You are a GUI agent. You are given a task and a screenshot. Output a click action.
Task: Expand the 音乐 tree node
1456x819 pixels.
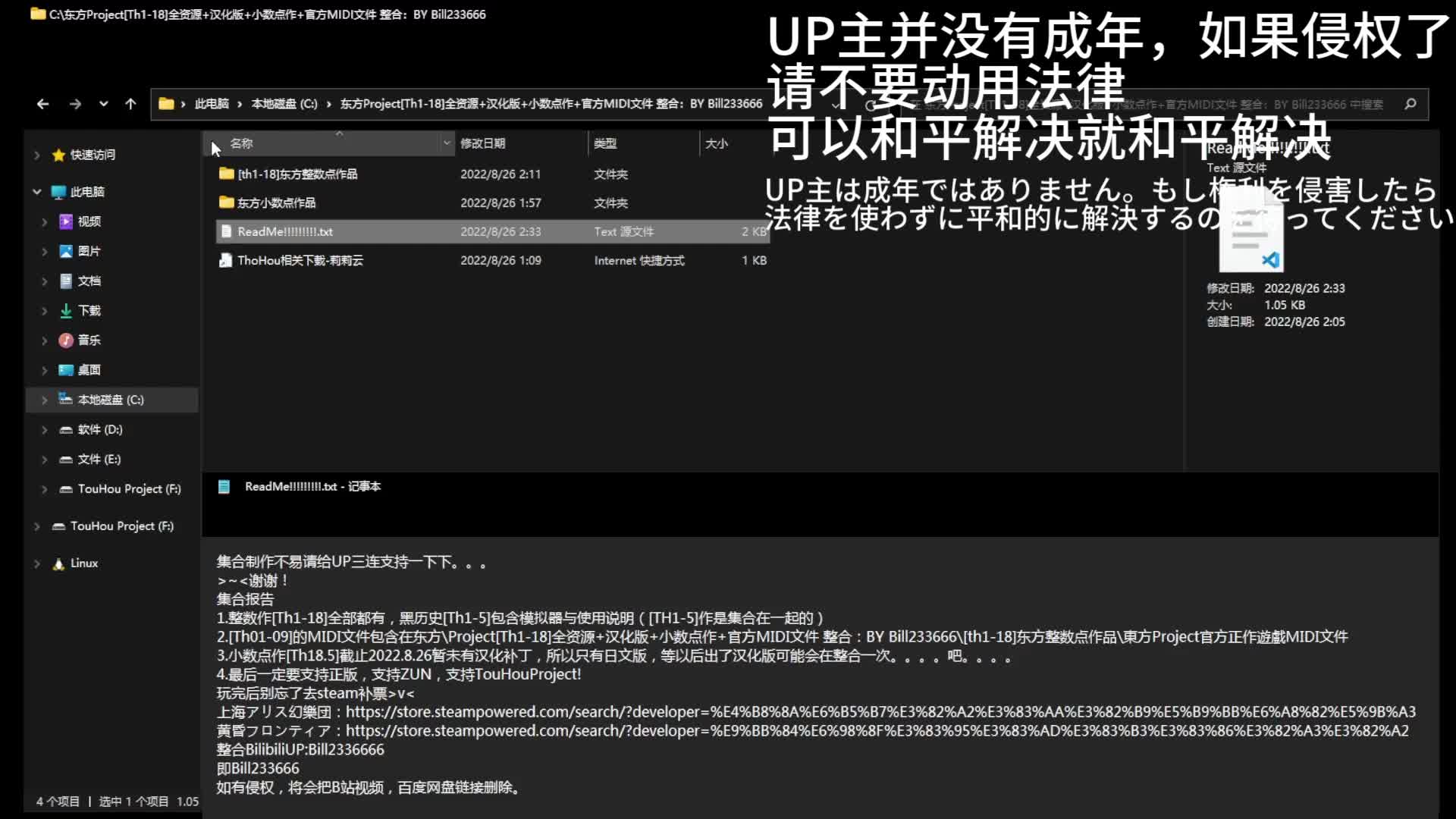click(44, 340)
